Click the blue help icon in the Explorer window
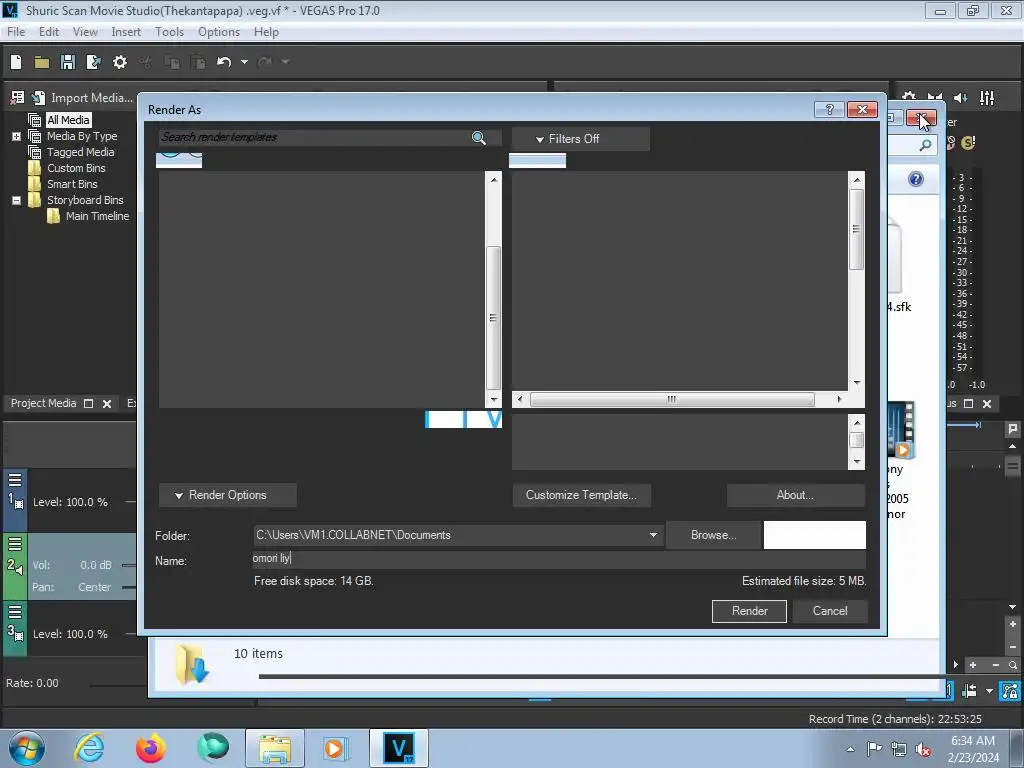The width and height of the screenshot is (1024, 768). pyautogui.click(x=916, y=180)
